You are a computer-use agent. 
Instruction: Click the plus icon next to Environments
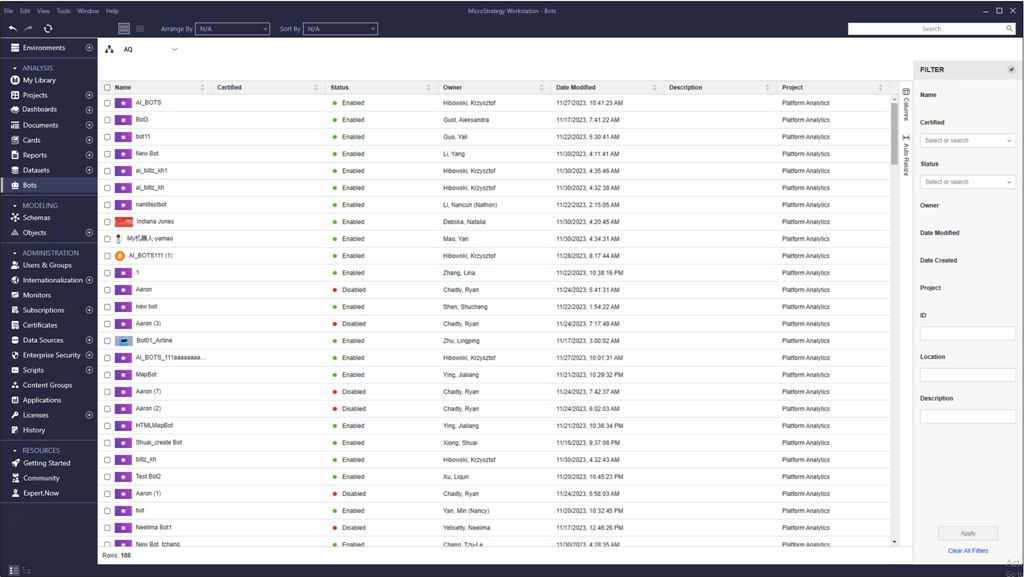(89, 48)
